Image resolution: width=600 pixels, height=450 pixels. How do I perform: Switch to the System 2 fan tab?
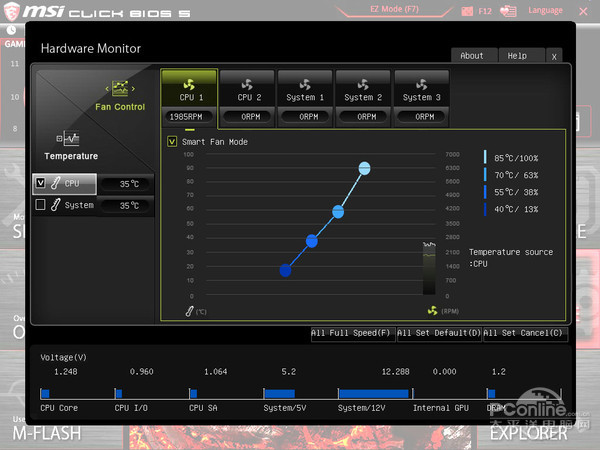(363, 88)
